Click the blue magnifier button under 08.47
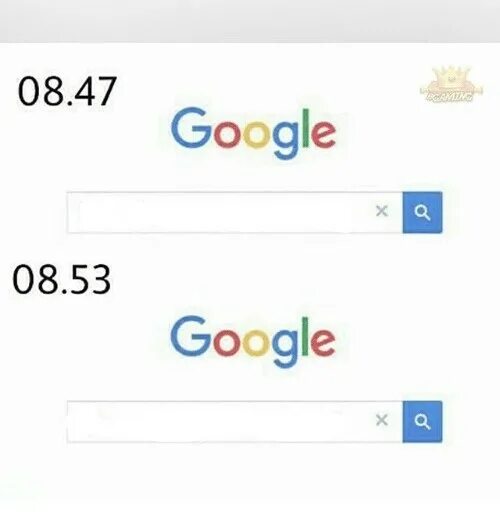Screen dimensions: 500x522 [422, 212]
